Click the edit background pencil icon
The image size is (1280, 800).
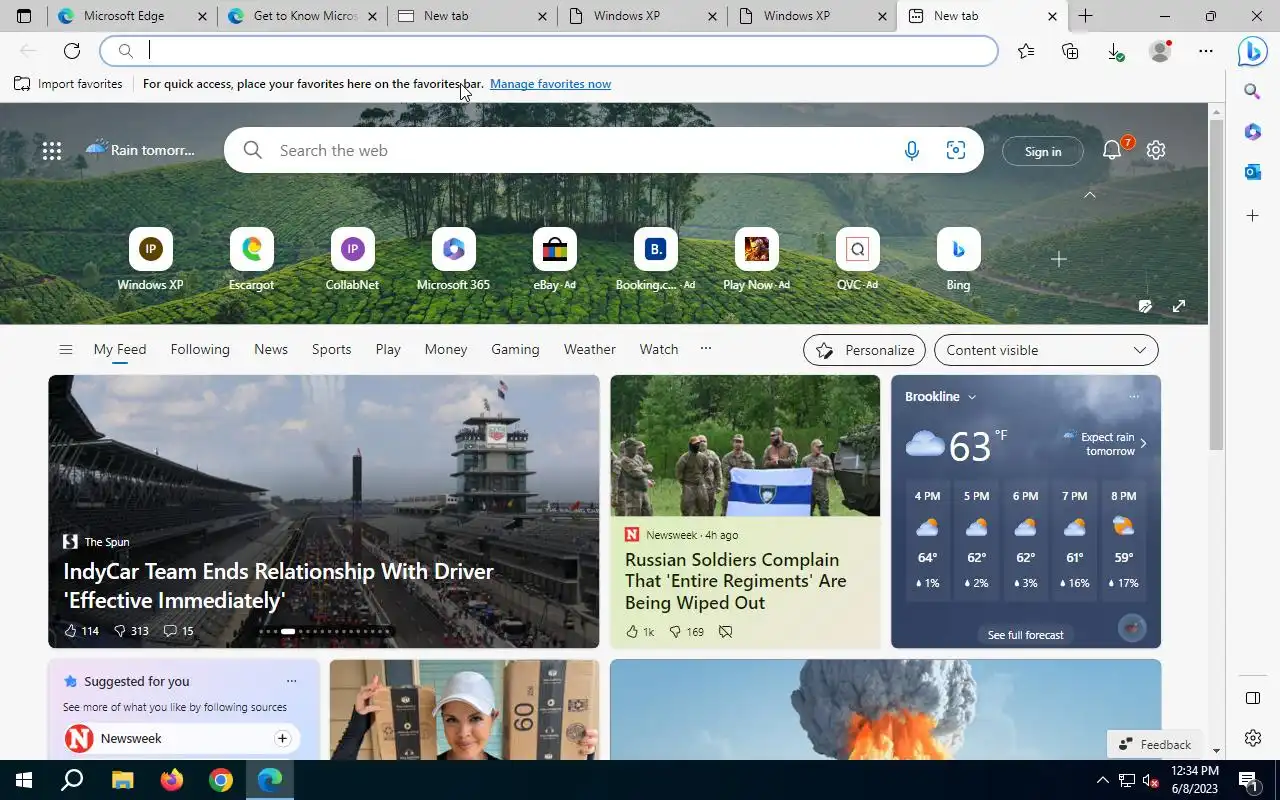pyautogui.click(x=1146, y=307)
